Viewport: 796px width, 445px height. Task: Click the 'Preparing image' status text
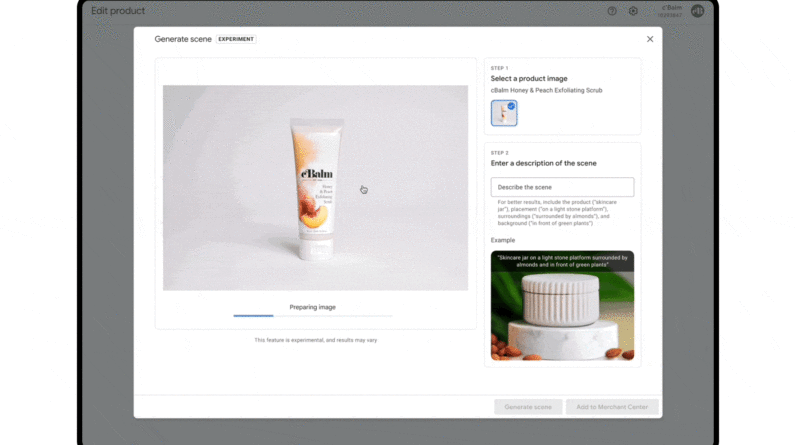coord(313,307)
